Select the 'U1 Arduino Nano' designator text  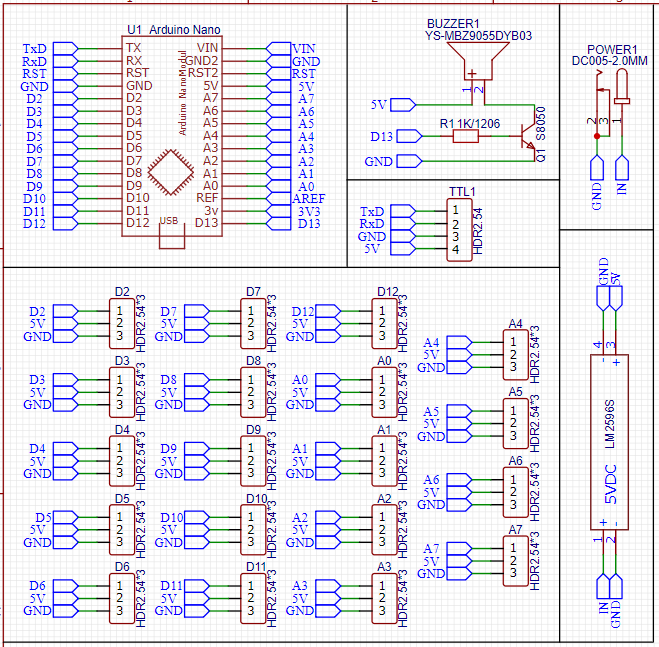coord(174,30)
